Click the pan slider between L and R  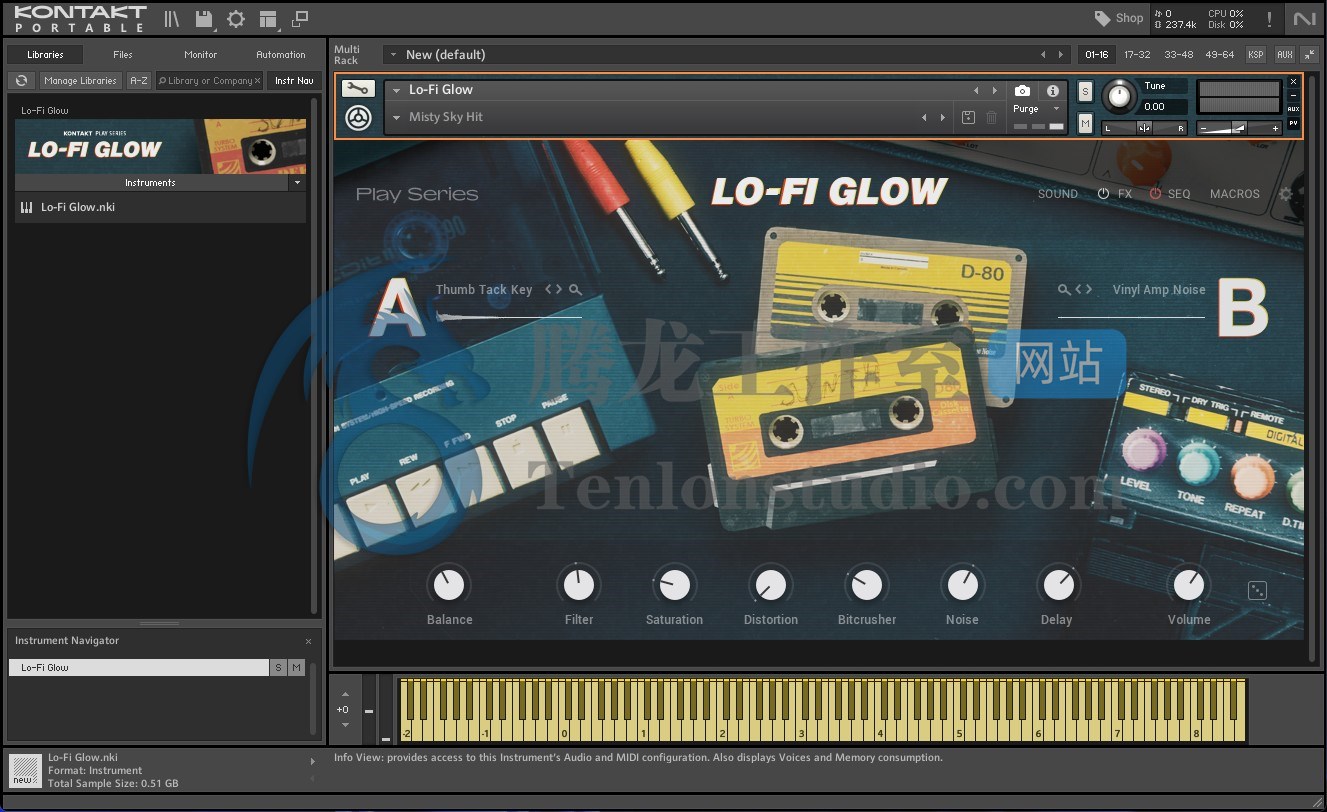pos(1145,128)
